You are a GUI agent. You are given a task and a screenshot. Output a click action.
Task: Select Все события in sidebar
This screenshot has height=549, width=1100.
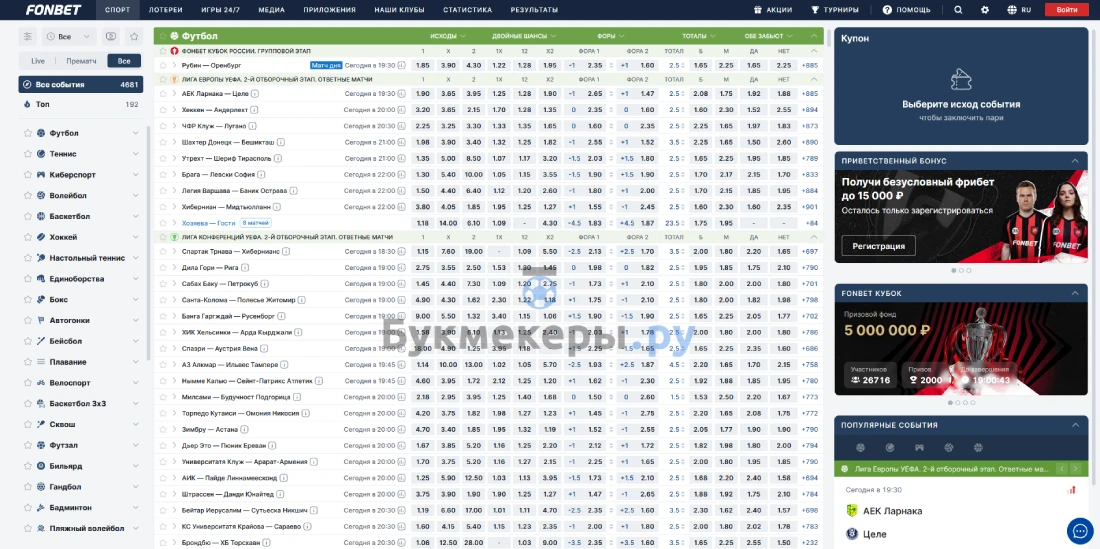tap(81, 84)
